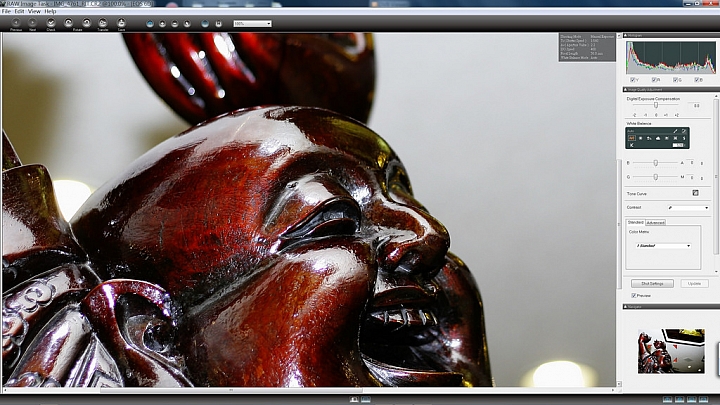Image resolution: width=720 pixels, height=405 pixels.
Task: Zoom out with the minus magnifier icon
Action: click(x=174, y=23)
